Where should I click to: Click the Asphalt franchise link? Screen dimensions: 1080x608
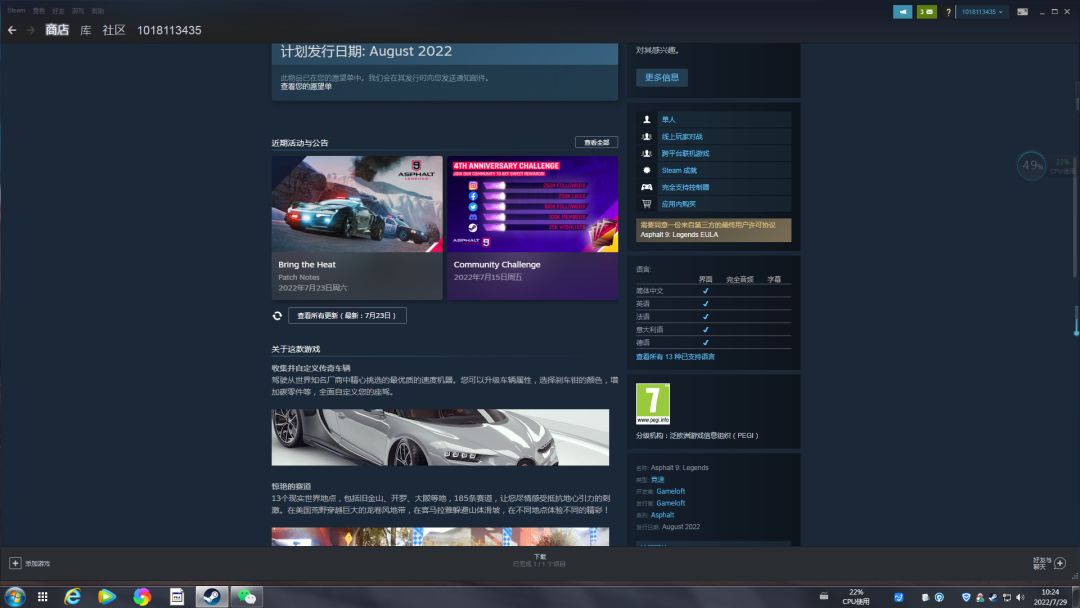662,515
